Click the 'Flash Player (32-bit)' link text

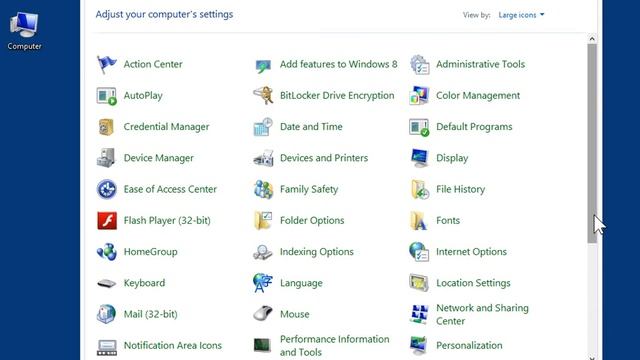(167, 221)
